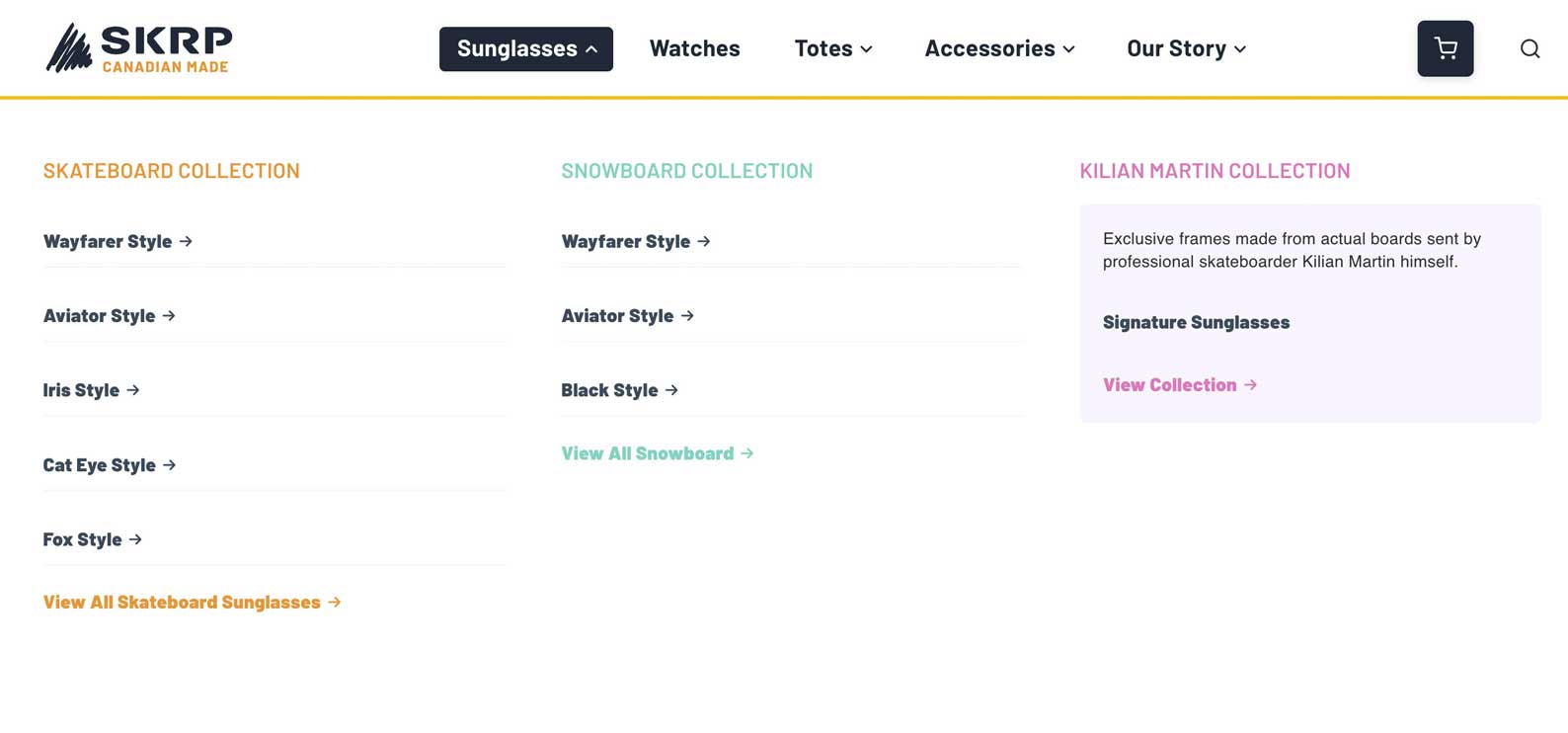Click Snowboard Collection heading

click(x=687, y=171)
